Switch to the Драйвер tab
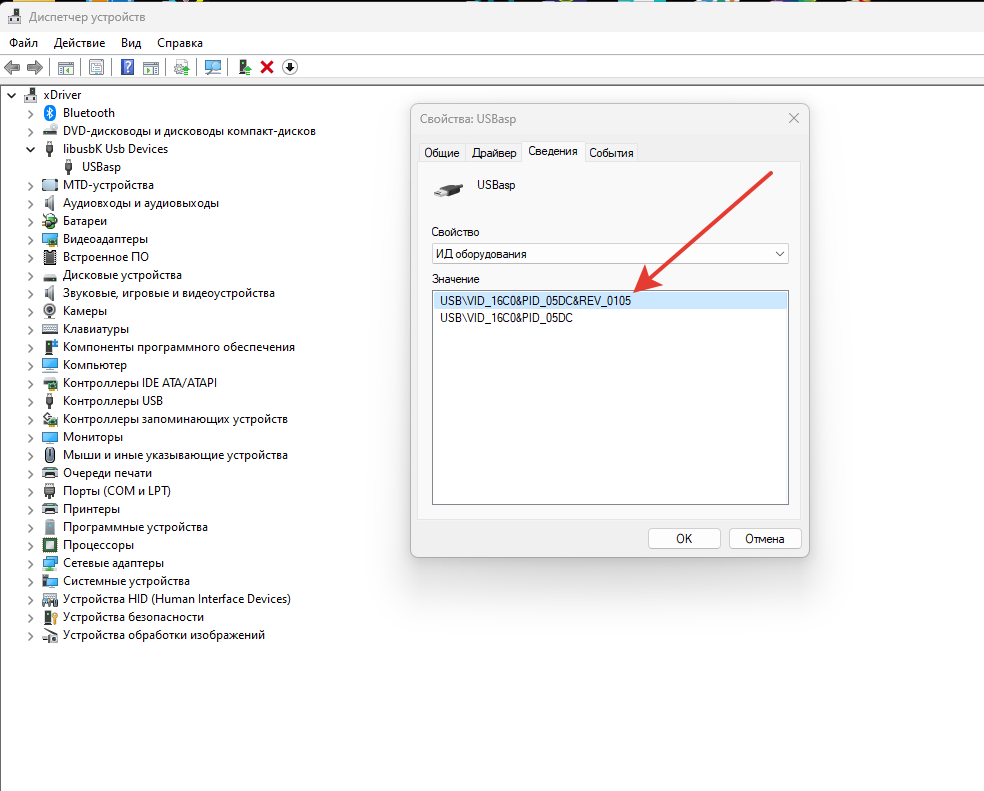This screenshot has width=984, height=791. pos(494,153)
